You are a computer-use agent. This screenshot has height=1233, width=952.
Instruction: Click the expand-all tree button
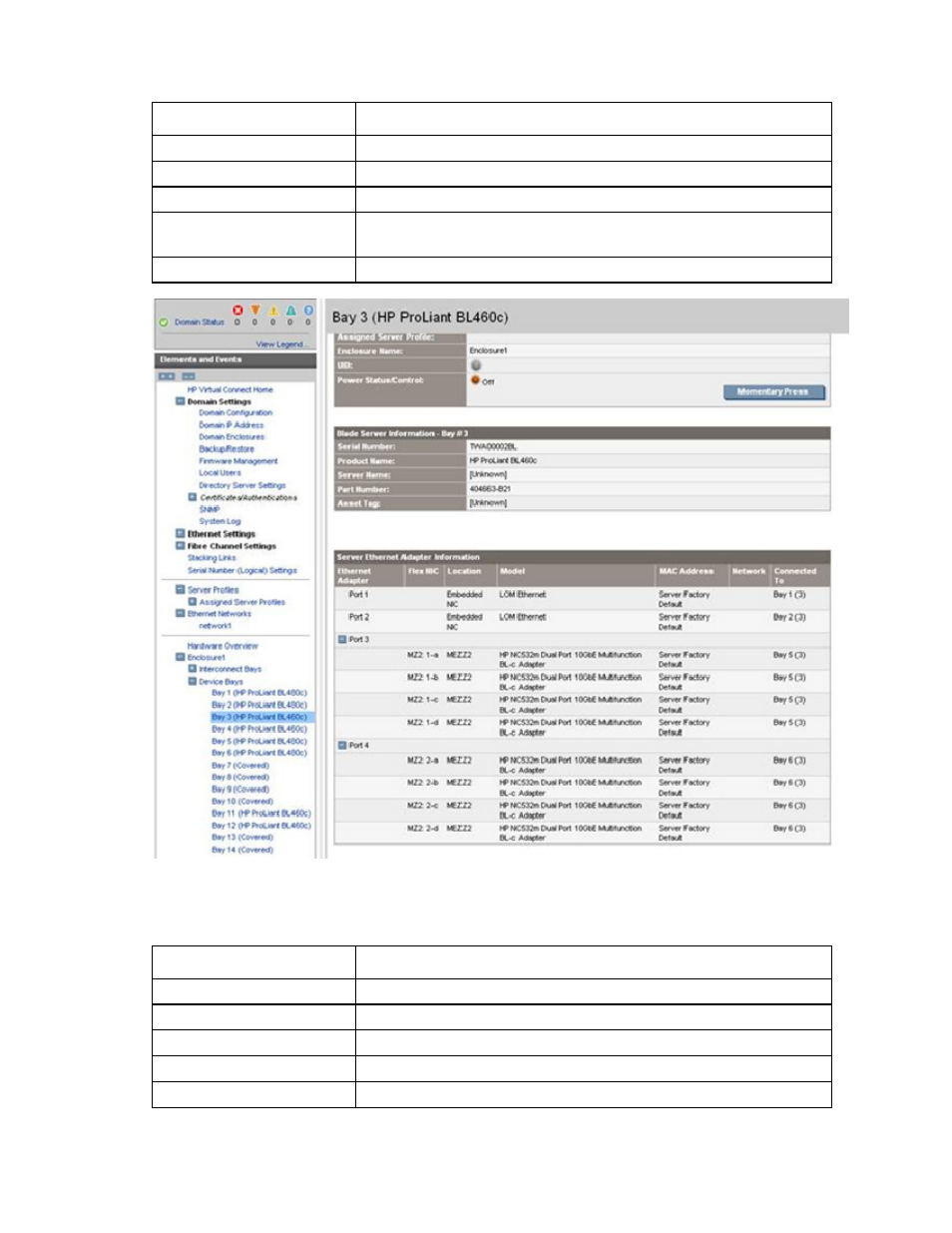click(x=167, y=376)
